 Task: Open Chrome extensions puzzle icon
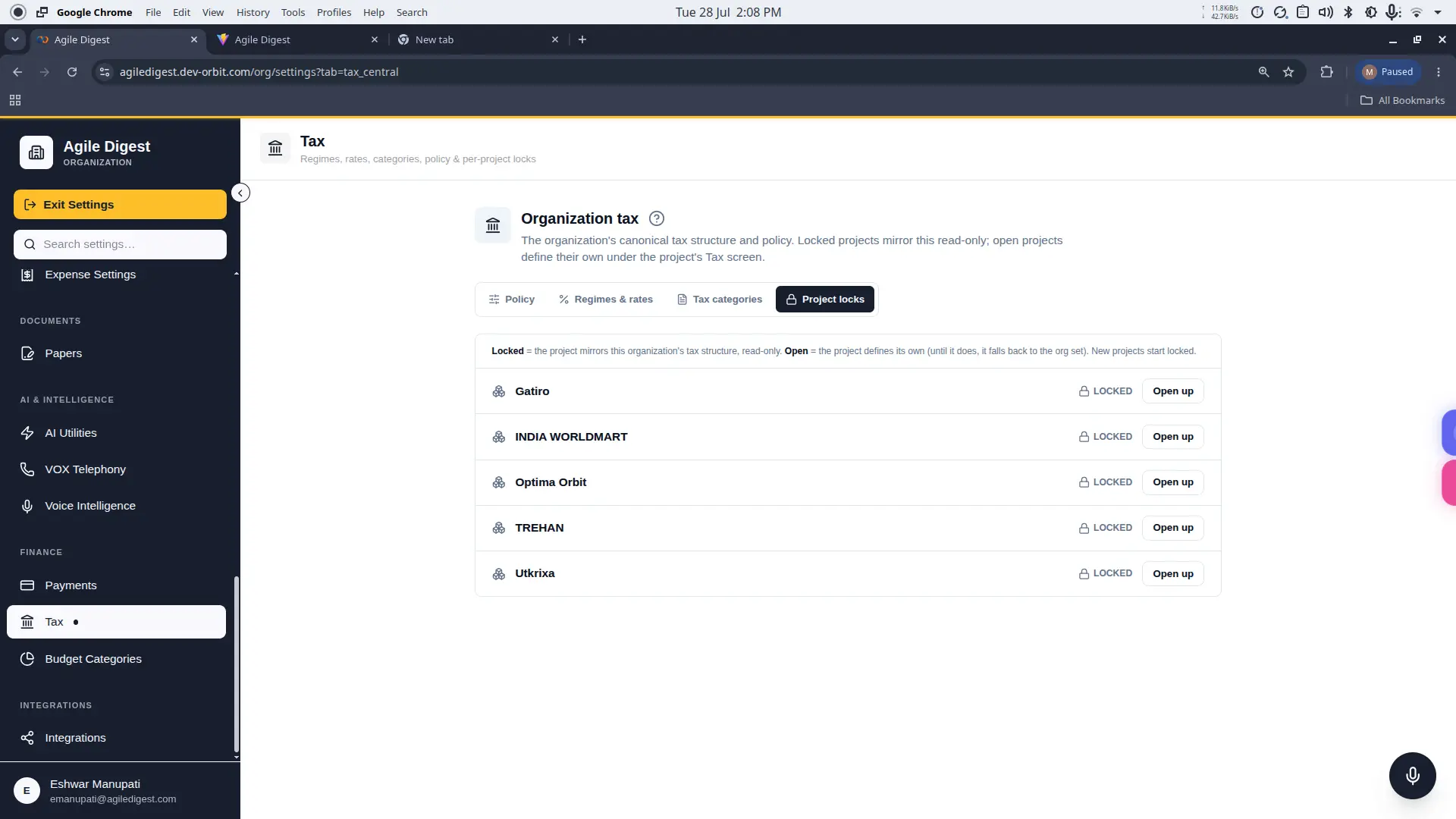1326,72
